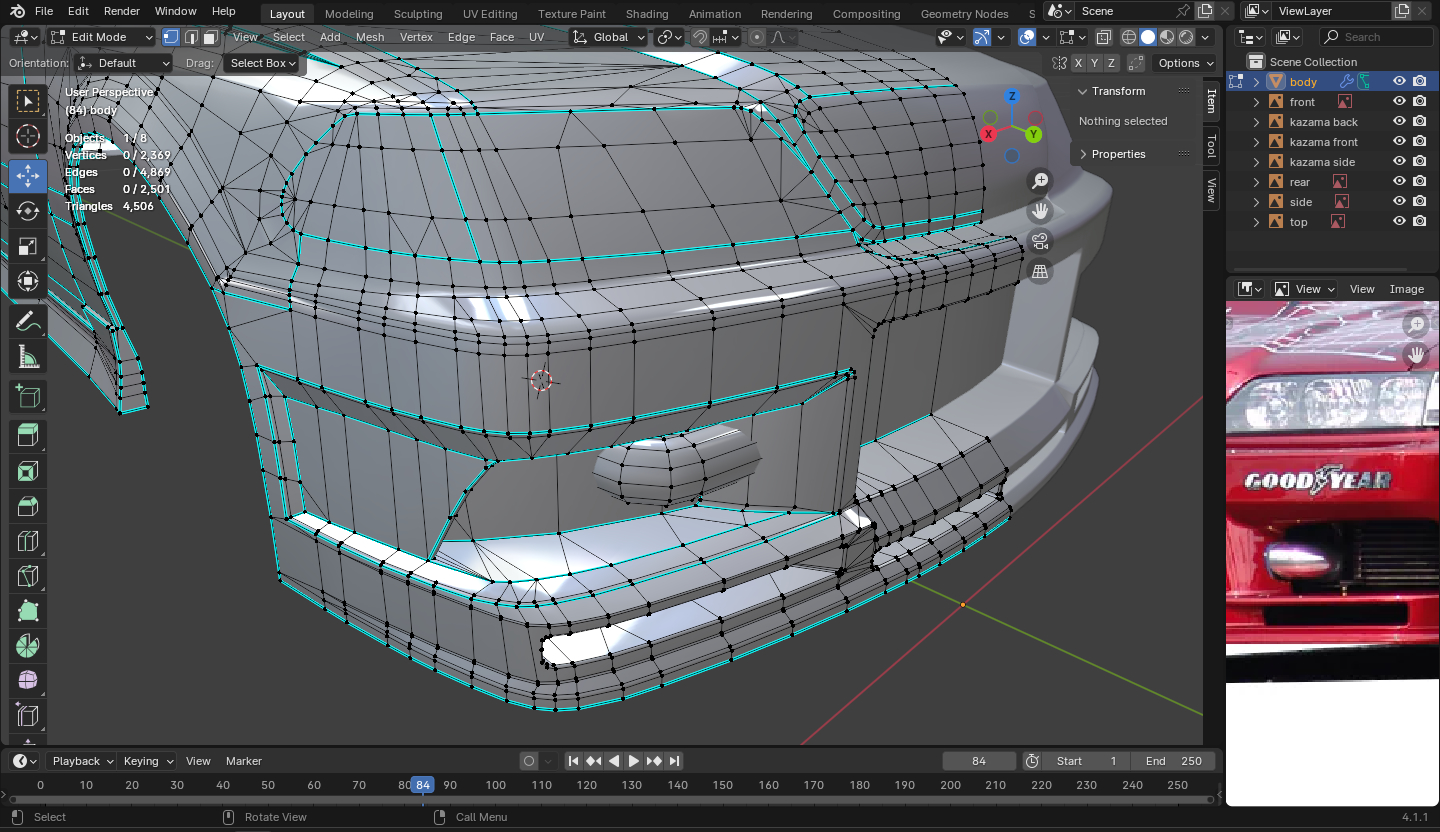Enable face select mode

(210, 37)
